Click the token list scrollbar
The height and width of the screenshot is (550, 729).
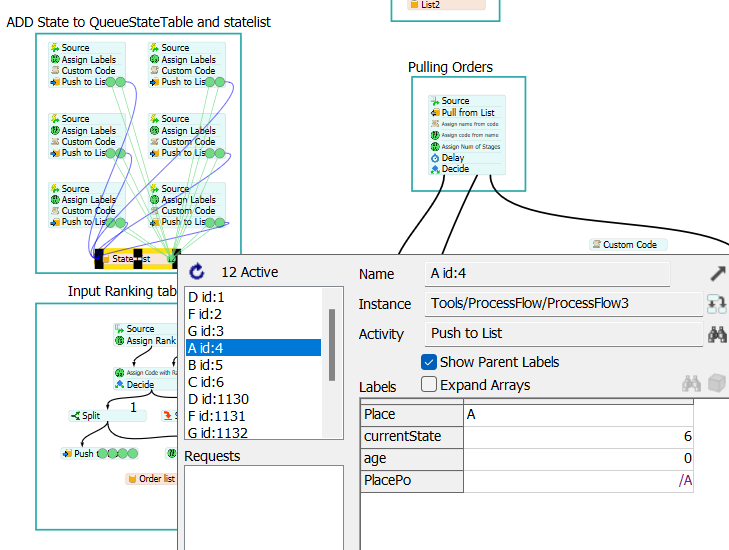coord(332,345)
